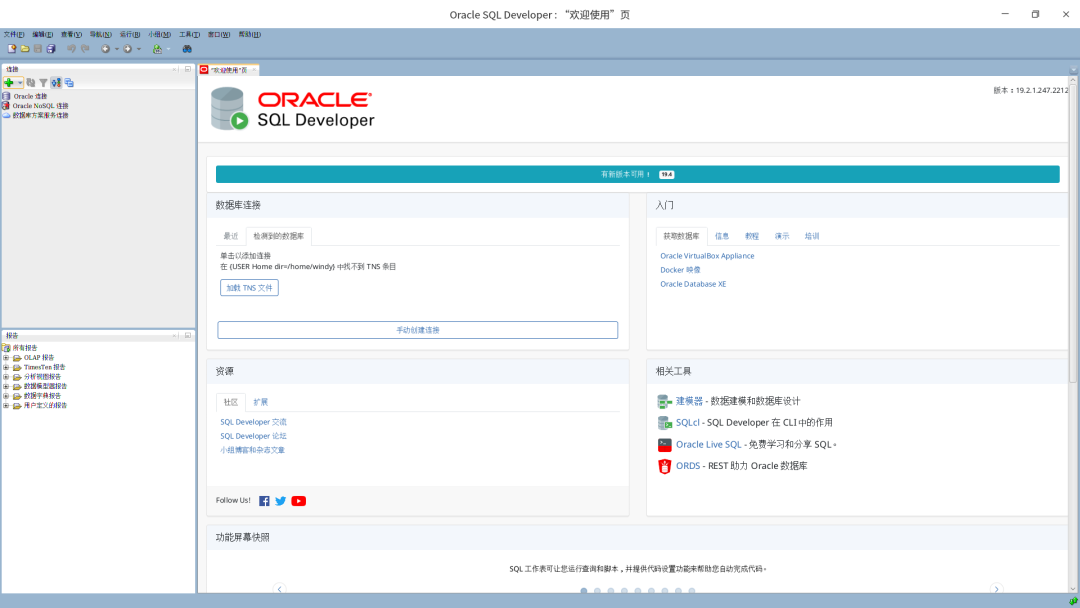Open the SQL Worksheet dropdown arrow
This screenshot has height=608, width=1080.
click(168, 49)
